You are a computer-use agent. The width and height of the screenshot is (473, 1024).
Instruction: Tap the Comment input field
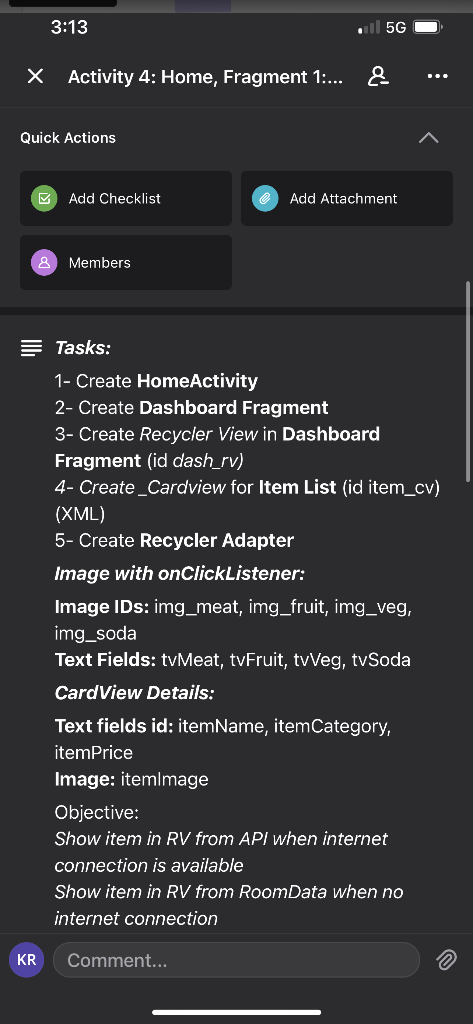[x=236, y=960]
